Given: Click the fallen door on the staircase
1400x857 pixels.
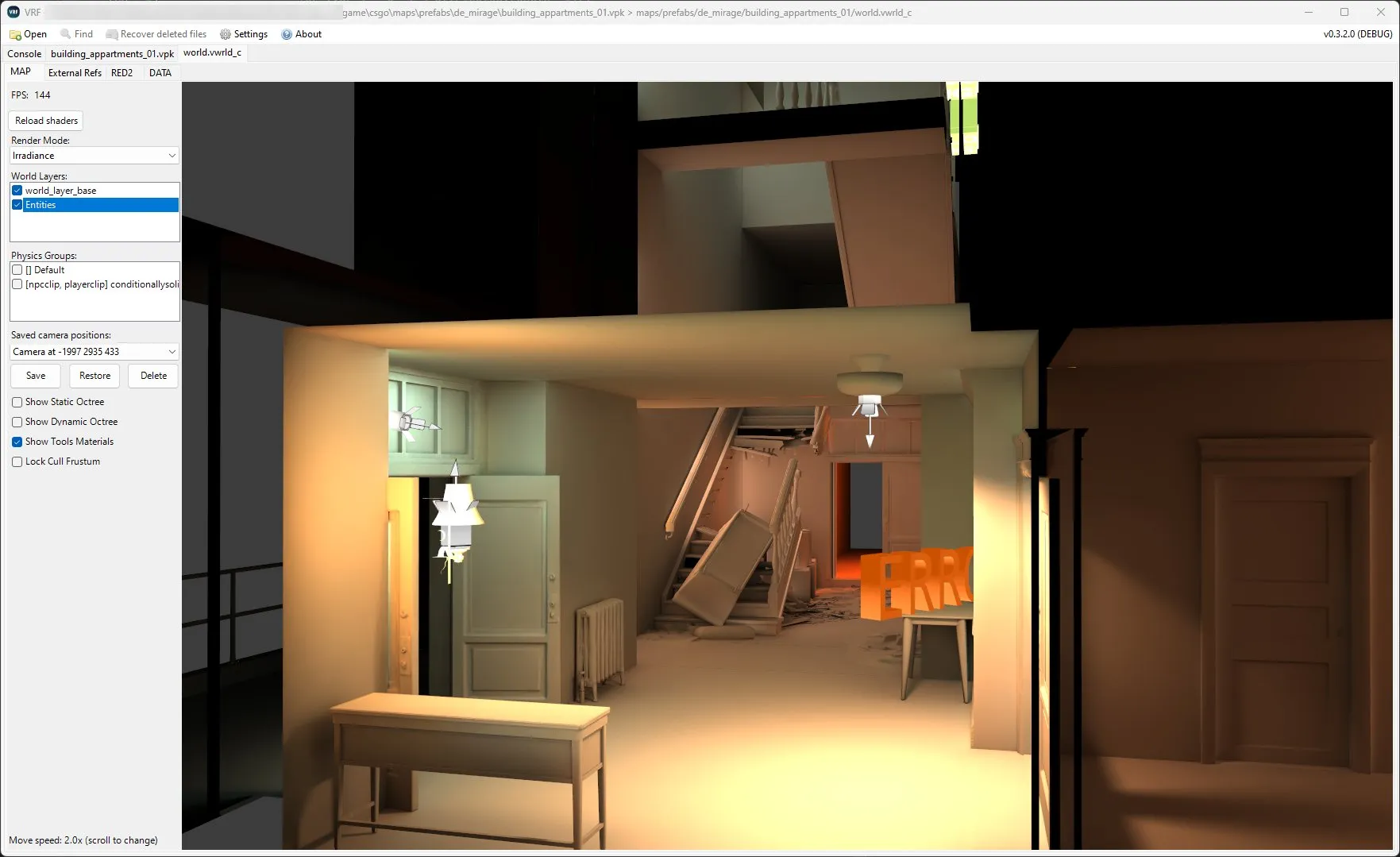Looking at the screenshot, I should pyautogui.click(x=724, y=566).
